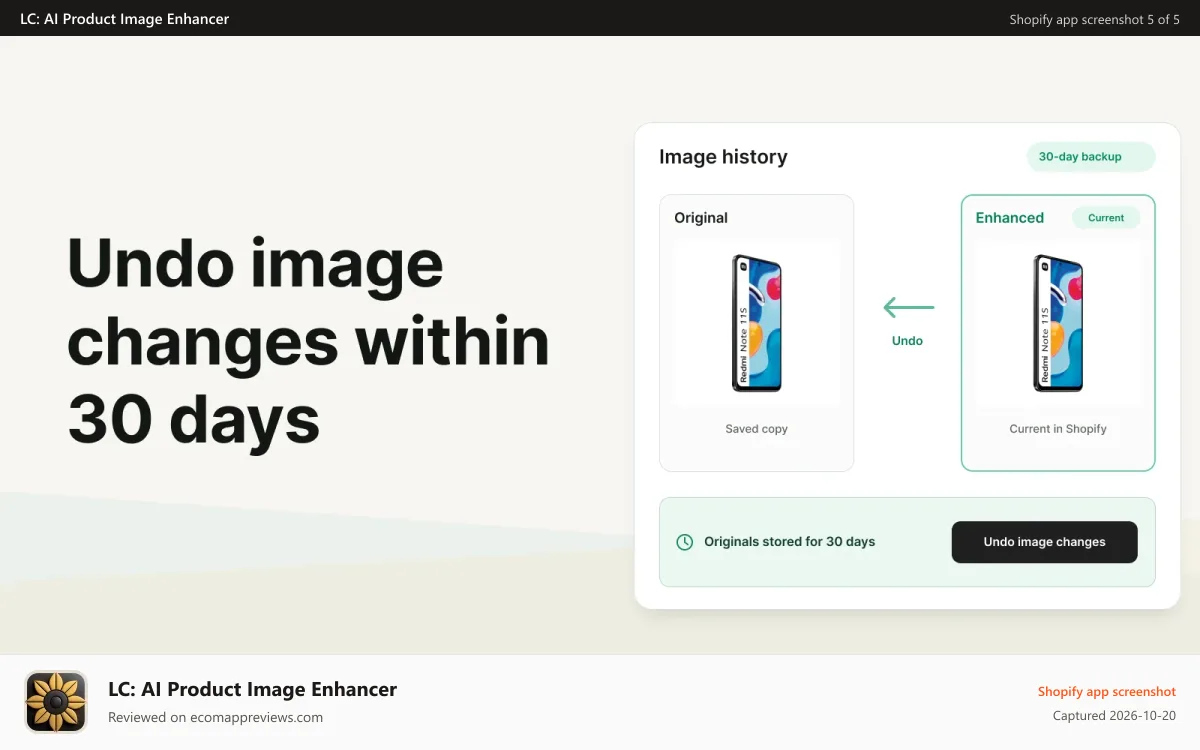Viewport: 1200px width, 750px height.
Task: Select the Current badge on Enhanced card
Action: pyautogui.click(x=1106, y=218)
